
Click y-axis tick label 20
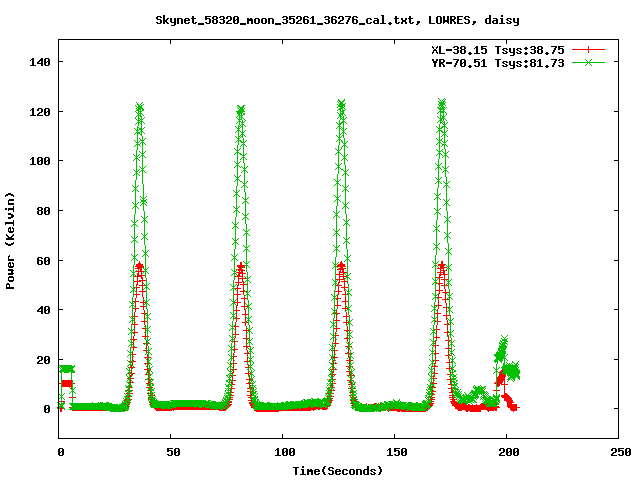tap(43, 360)
